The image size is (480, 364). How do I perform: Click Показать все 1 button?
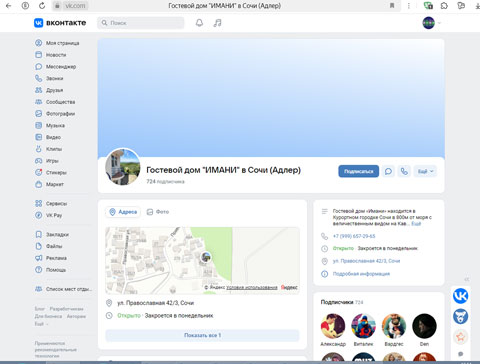pyautogui.click(x=202, y=335)
